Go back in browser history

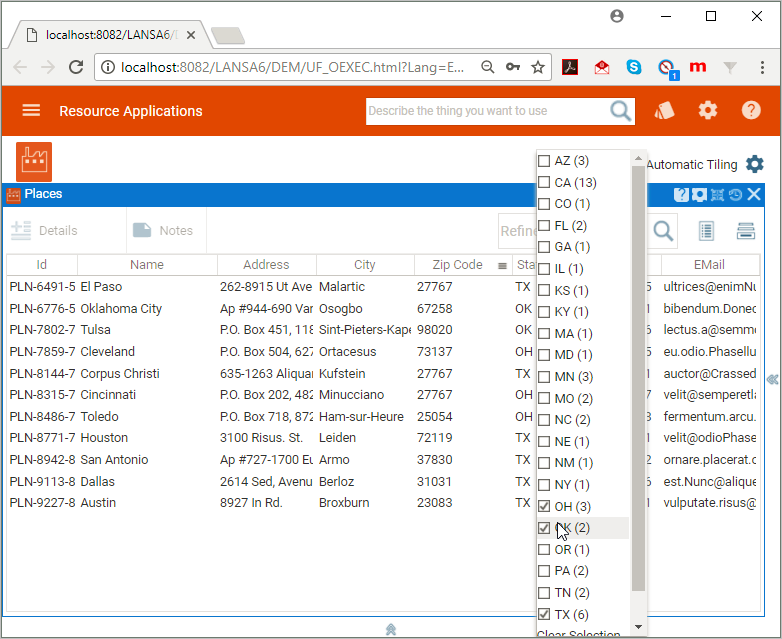(x=20, y=67)
